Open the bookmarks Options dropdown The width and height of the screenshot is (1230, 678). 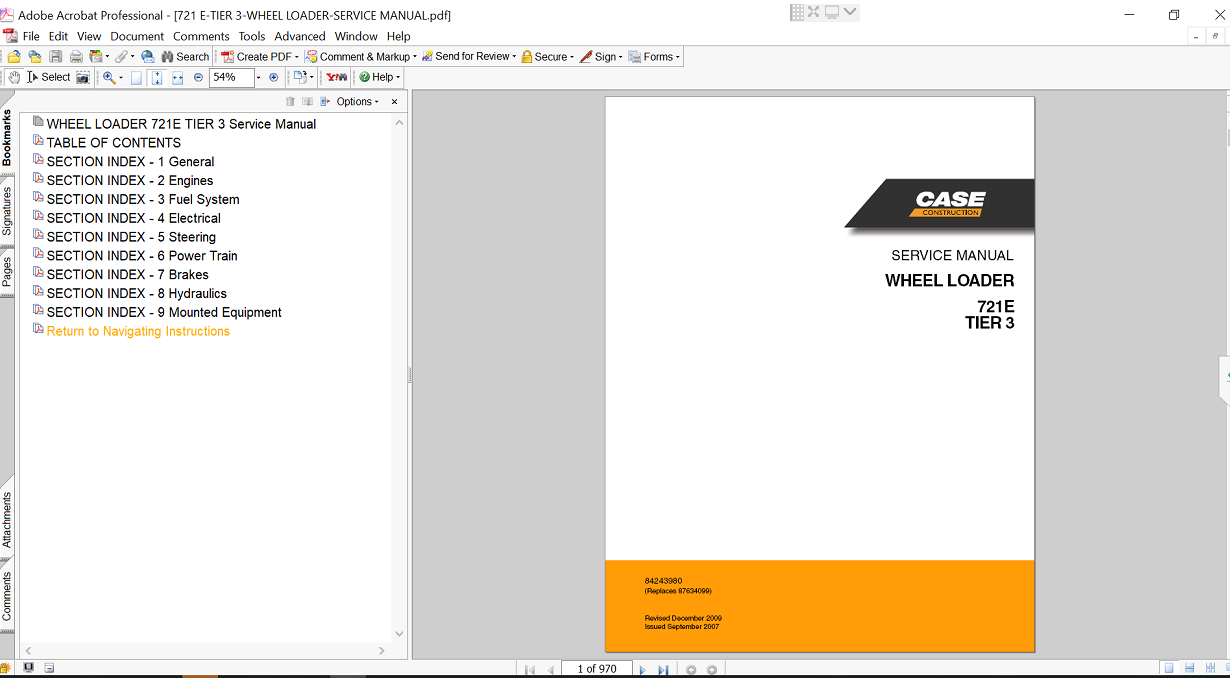[x=357, y=102]
